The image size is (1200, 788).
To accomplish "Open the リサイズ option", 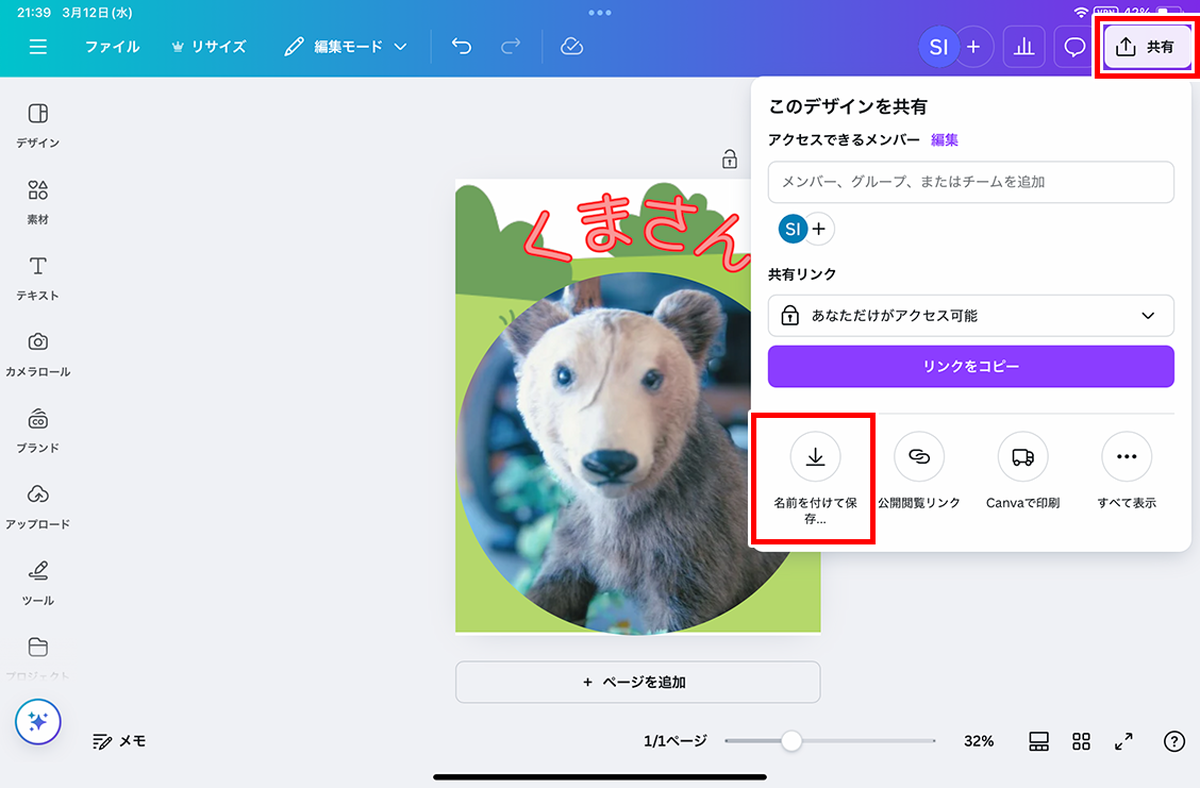I will [208, 47].
